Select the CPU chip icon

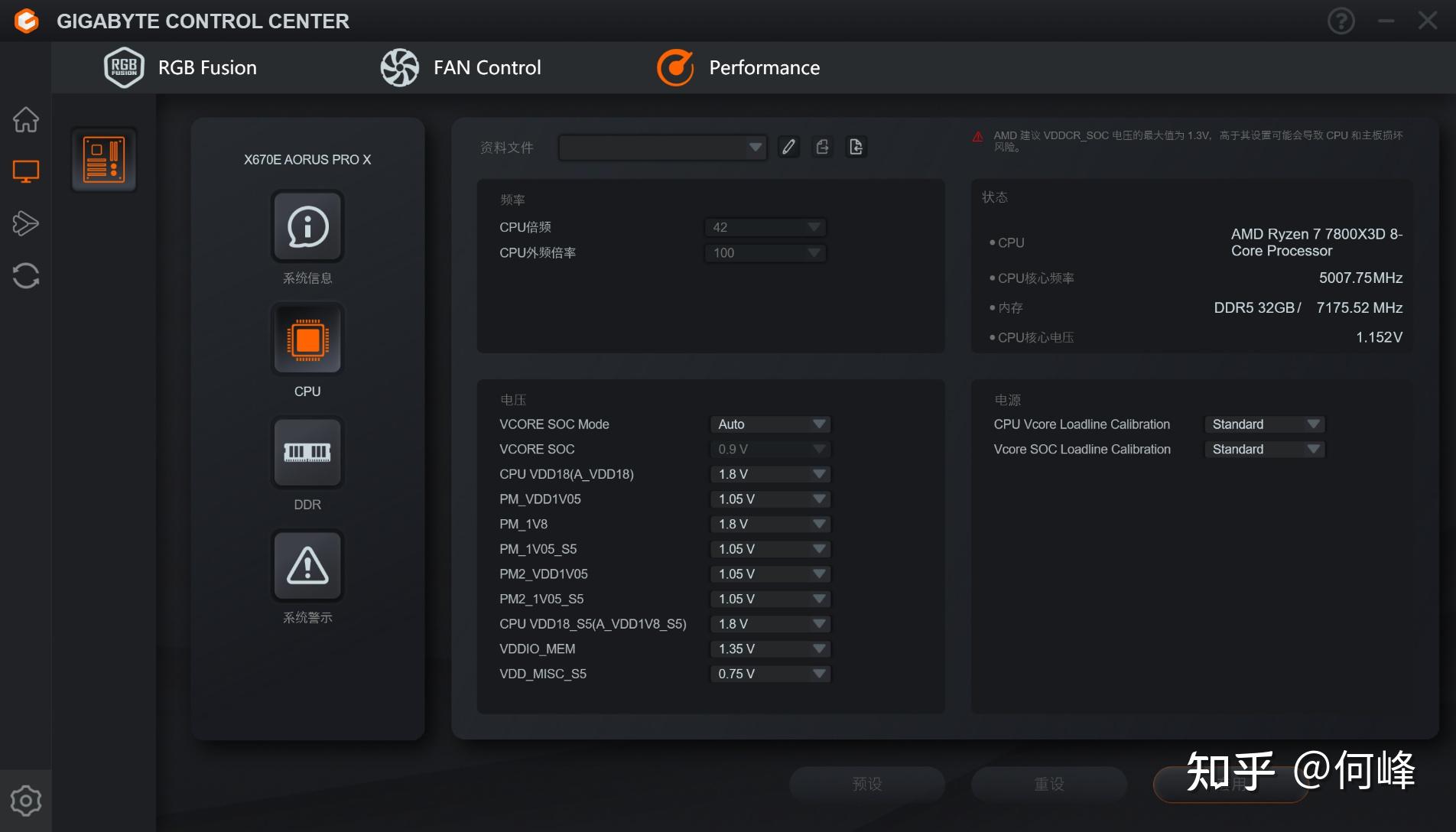pos(307,339)
